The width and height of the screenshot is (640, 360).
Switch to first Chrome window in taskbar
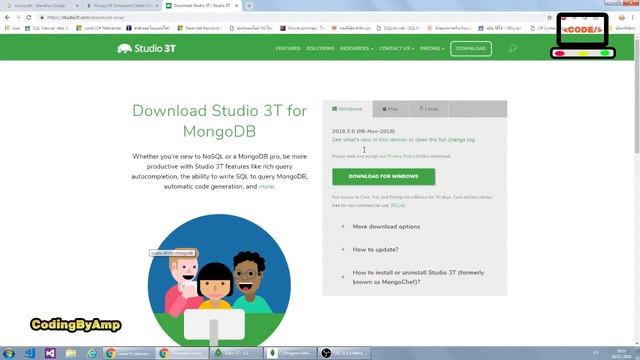129,353
